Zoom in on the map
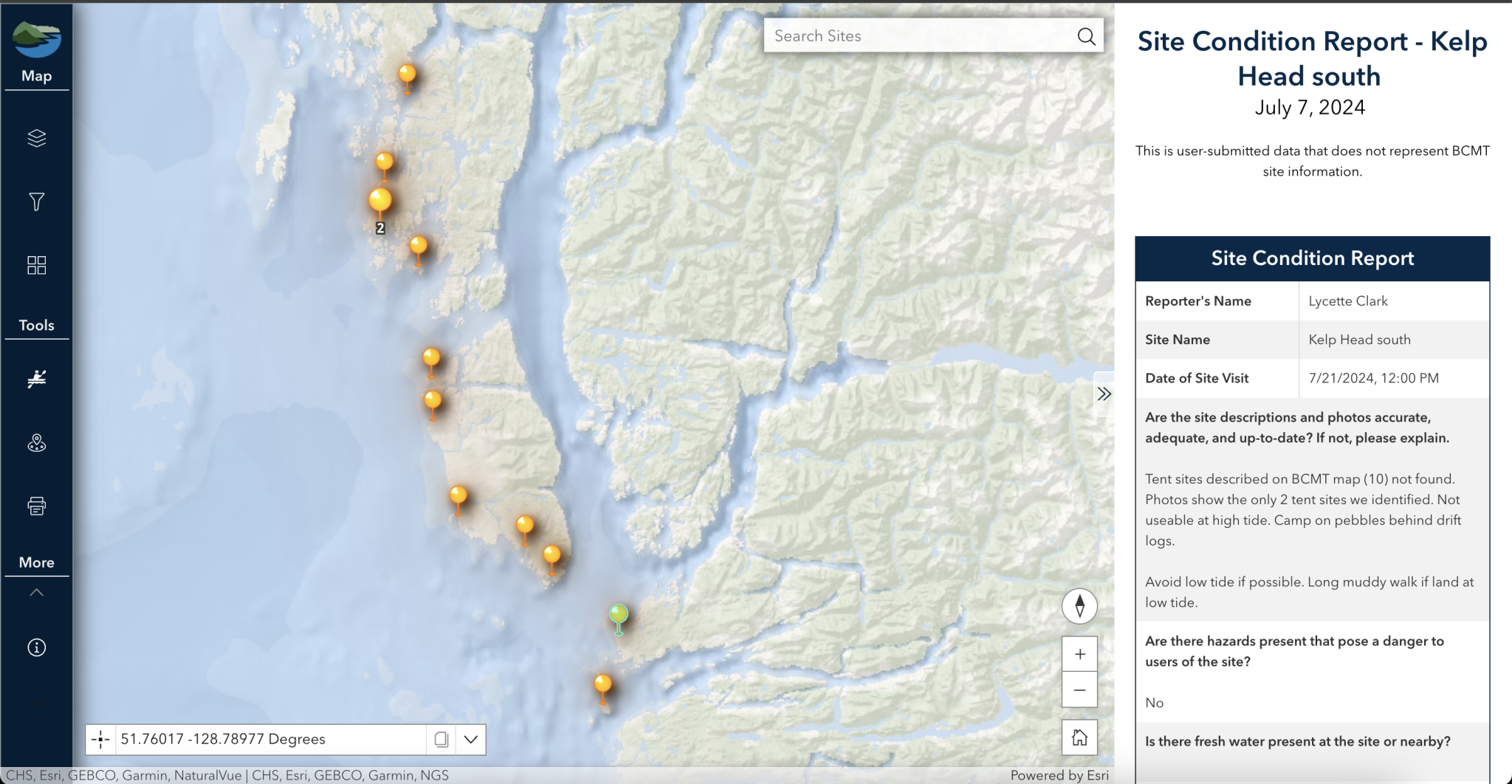The height and width of the screenshot is (784, 1512). click(1079, 654)
